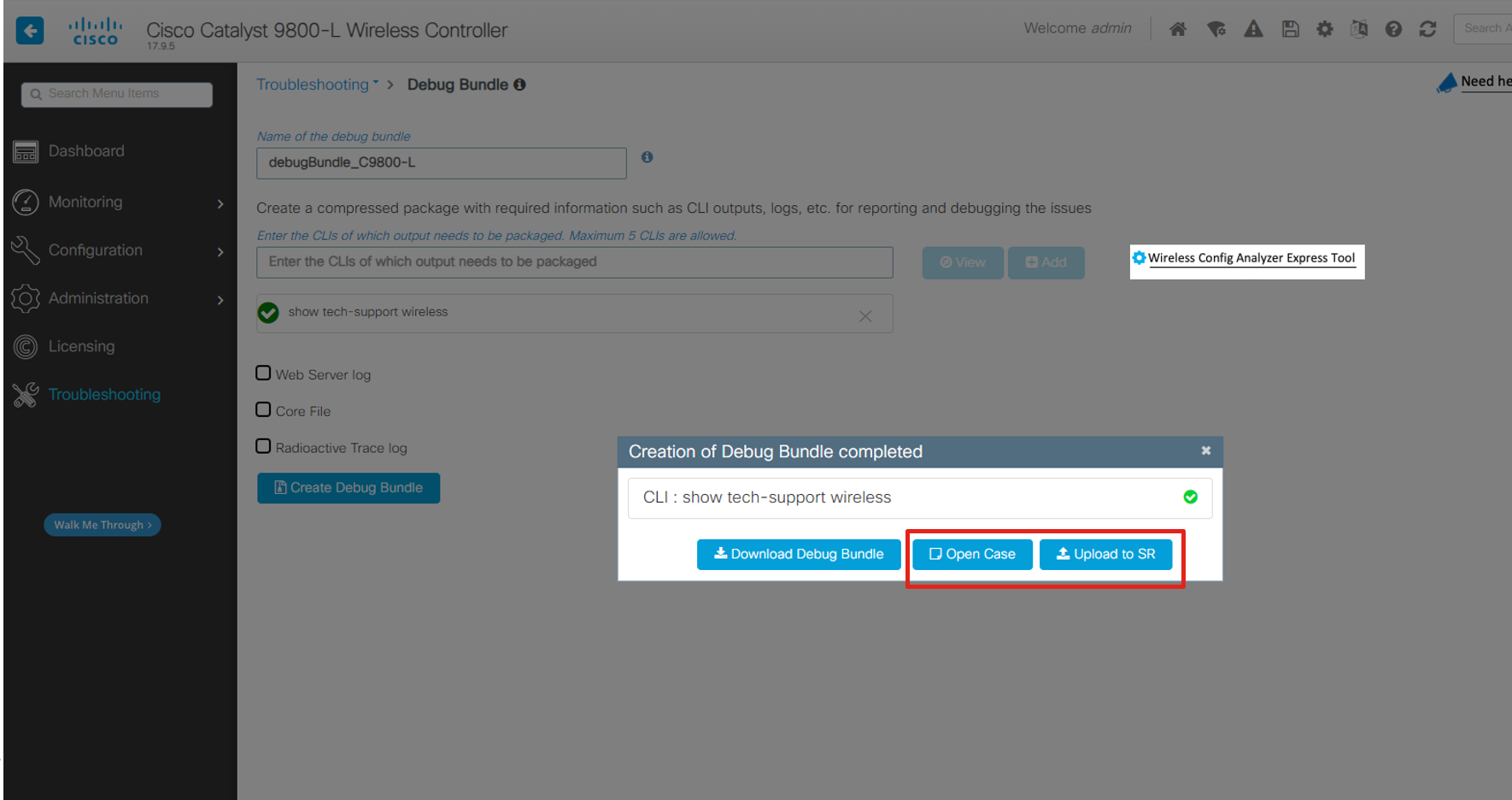Click the back arrow icon near Cisco logo
Viewport: 1512px width, 800px height.
click(30, 31)
